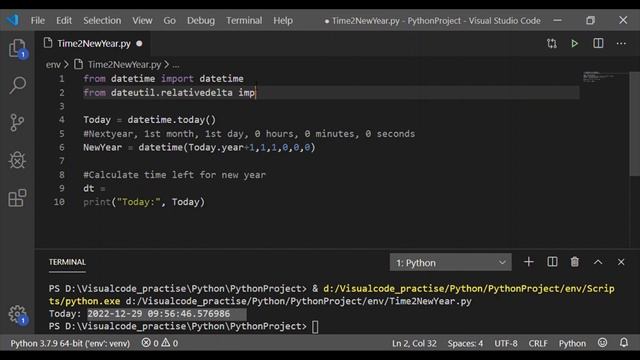Click errors and warnings count in status bar
Screen dimensions: 640x360
coord(160,343)
